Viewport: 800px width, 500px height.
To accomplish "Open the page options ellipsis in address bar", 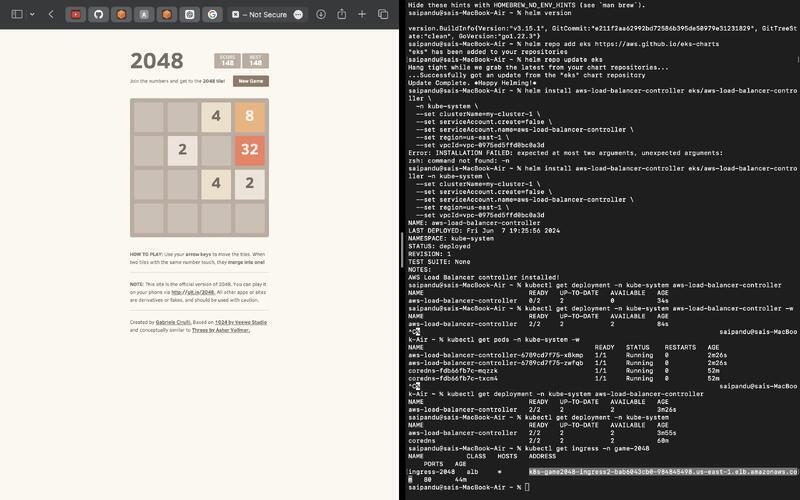I will tap(298, 14).
